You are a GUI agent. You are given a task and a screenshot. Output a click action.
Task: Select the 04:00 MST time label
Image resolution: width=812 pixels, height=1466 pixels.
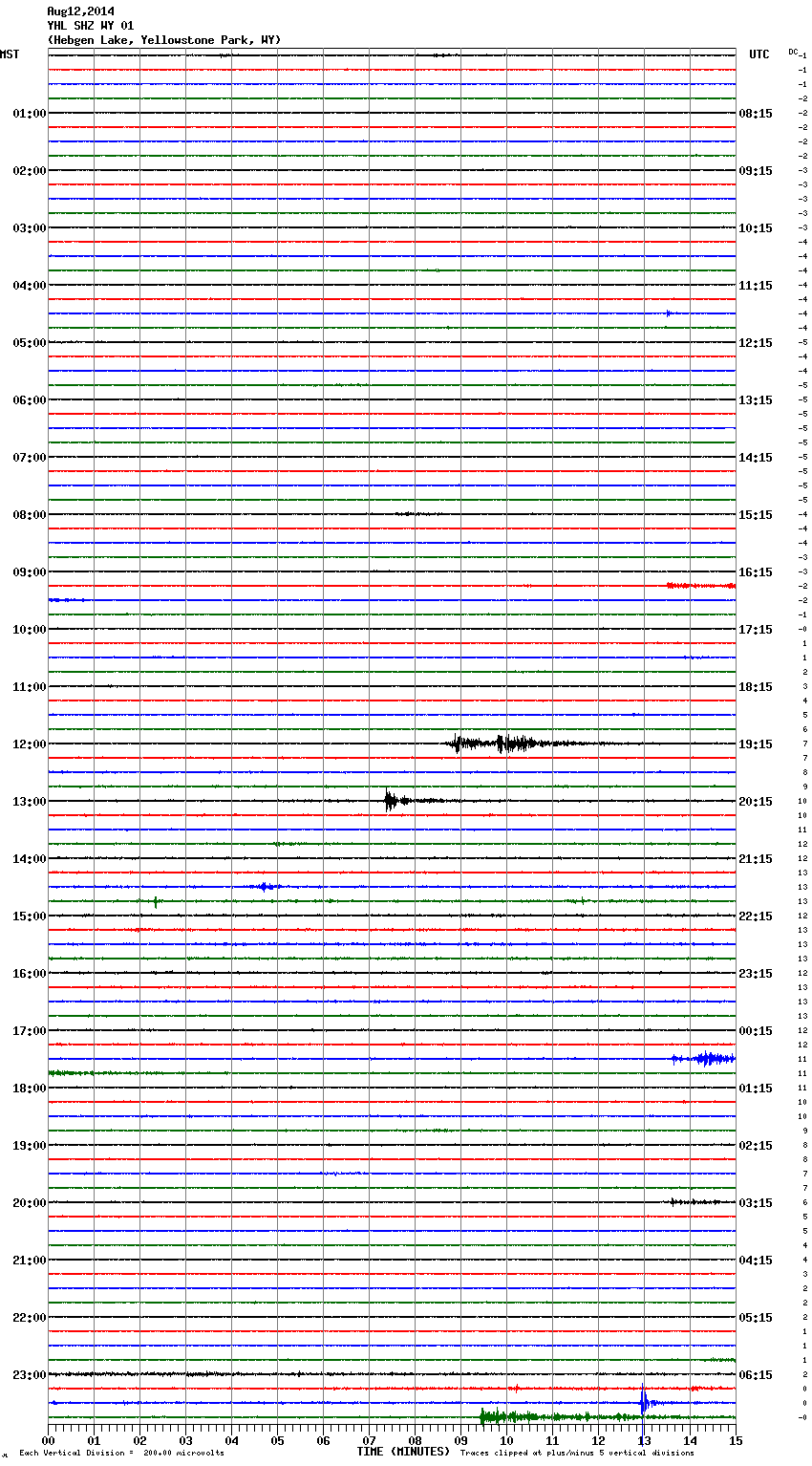coord(30,286)
